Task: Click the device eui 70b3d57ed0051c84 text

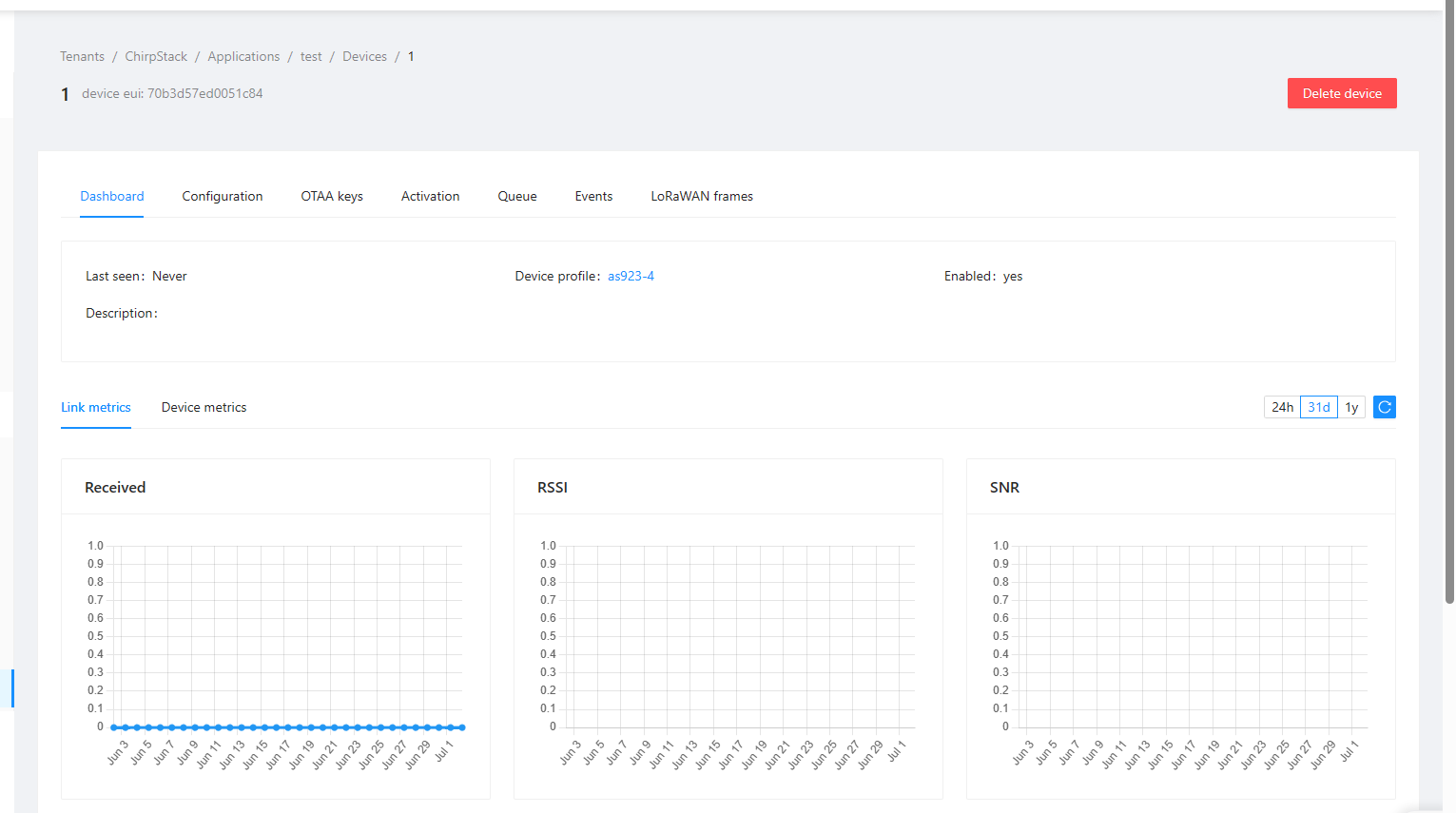Action: click(172, 93)
